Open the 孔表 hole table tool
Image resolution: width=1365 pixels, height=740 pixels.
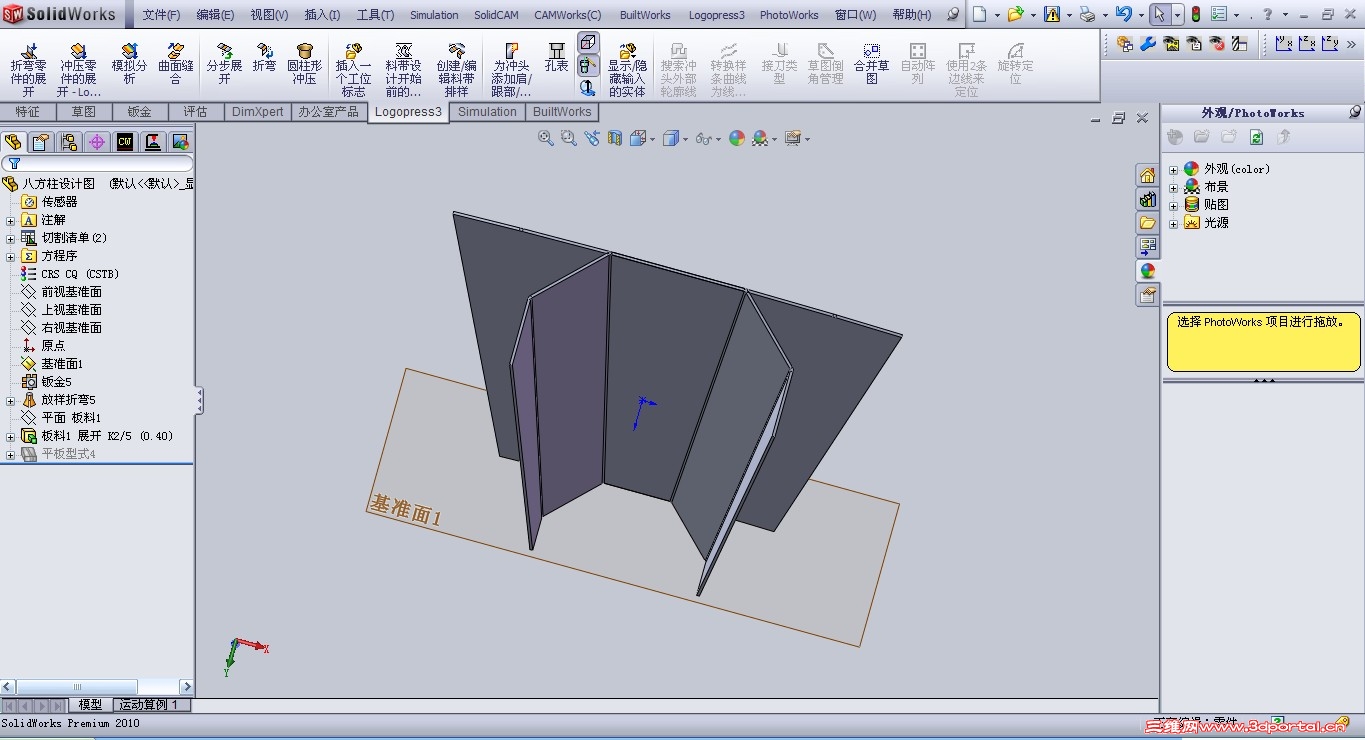click(x=556, y=58)
